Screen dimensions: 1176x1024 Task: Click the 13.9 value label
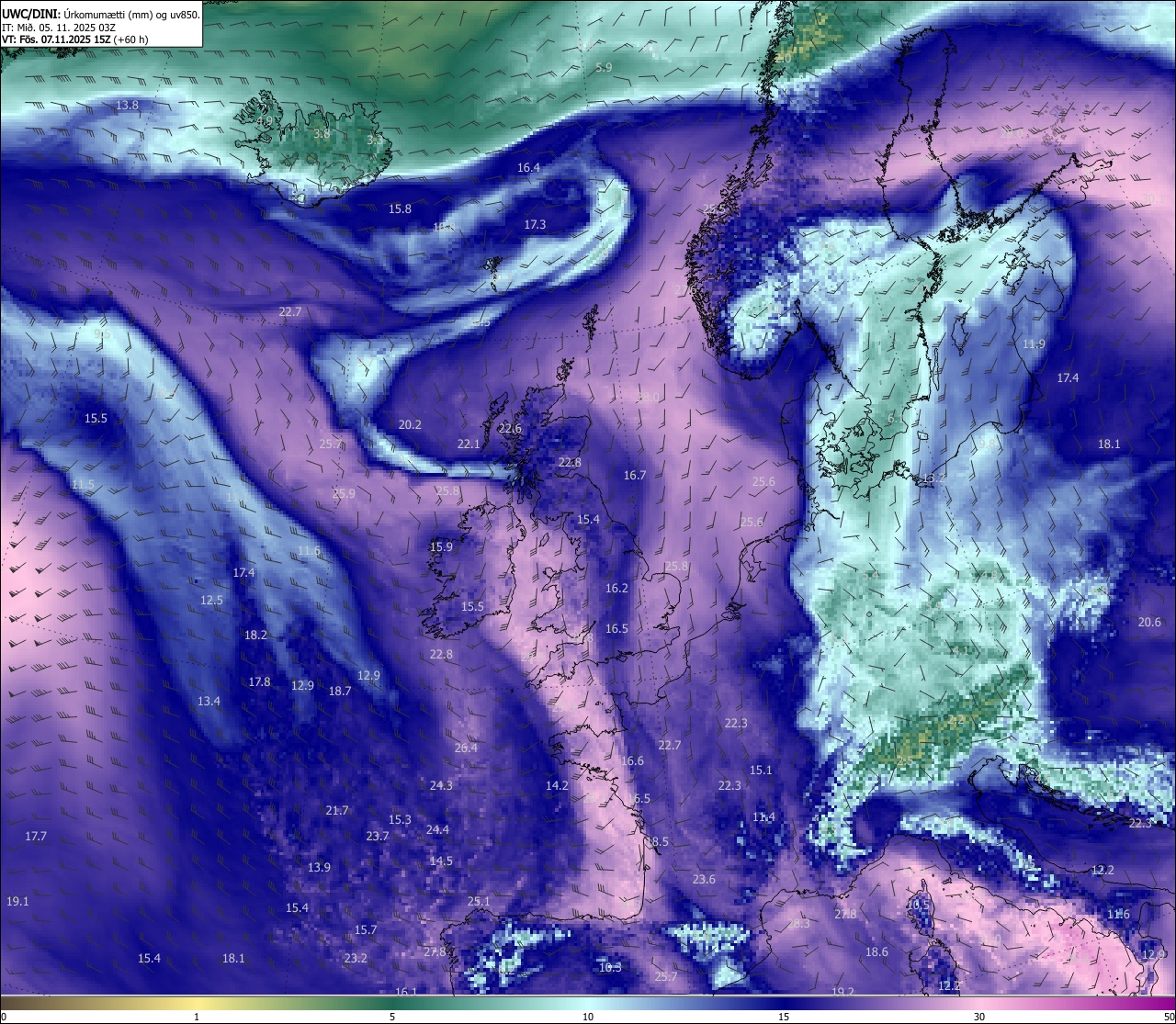tap(319, 868)
